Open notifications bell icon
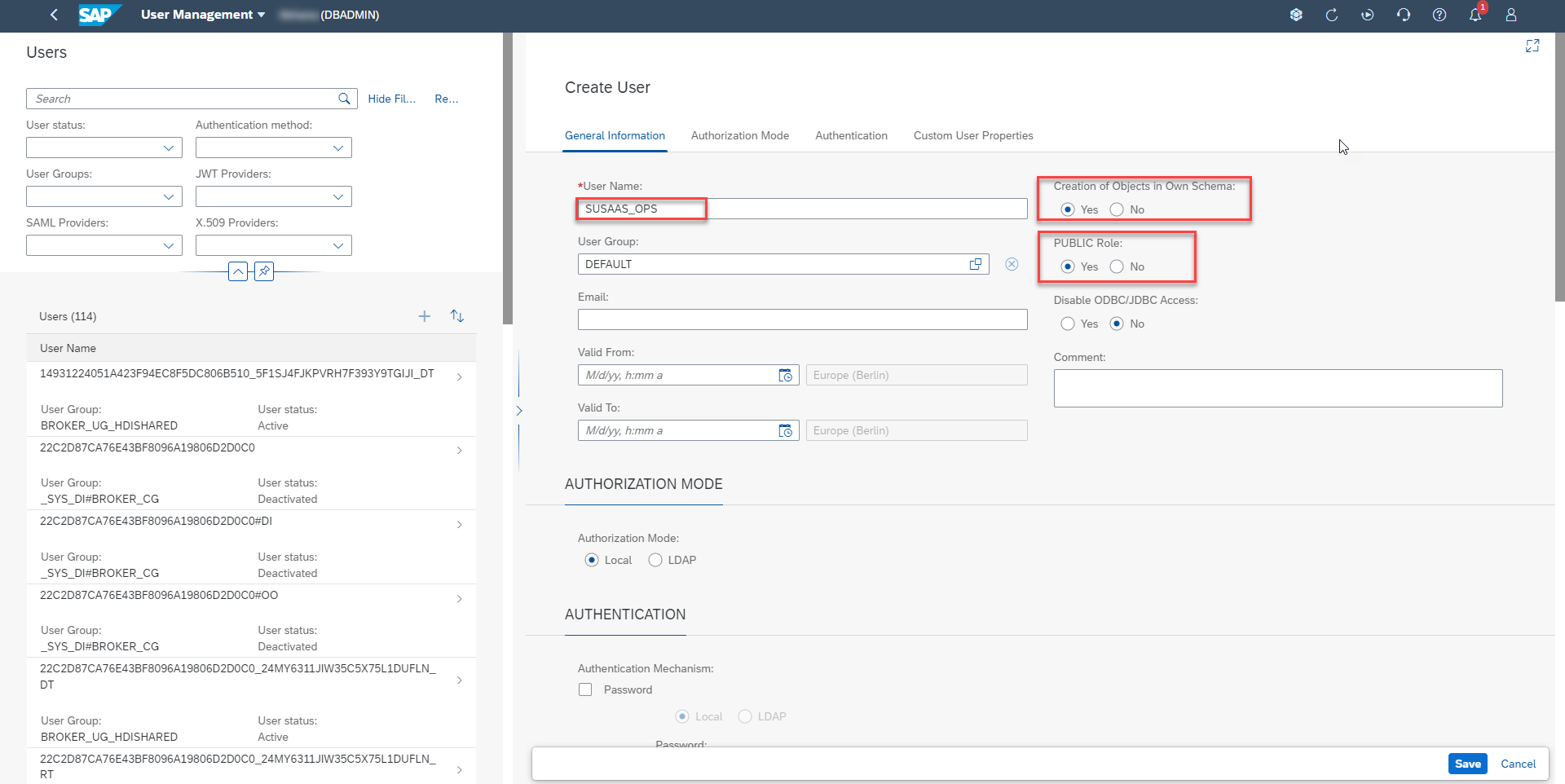The image size is (1565, 784). pos(1475,15)
